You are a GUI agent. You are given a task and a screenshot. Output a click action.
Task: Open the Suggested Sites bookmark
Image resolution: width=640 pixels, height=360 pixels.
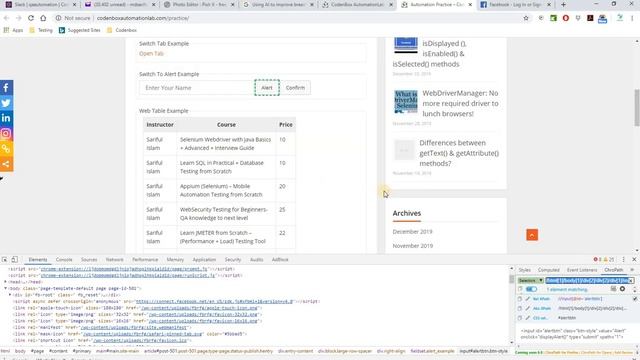click(80, 30)
